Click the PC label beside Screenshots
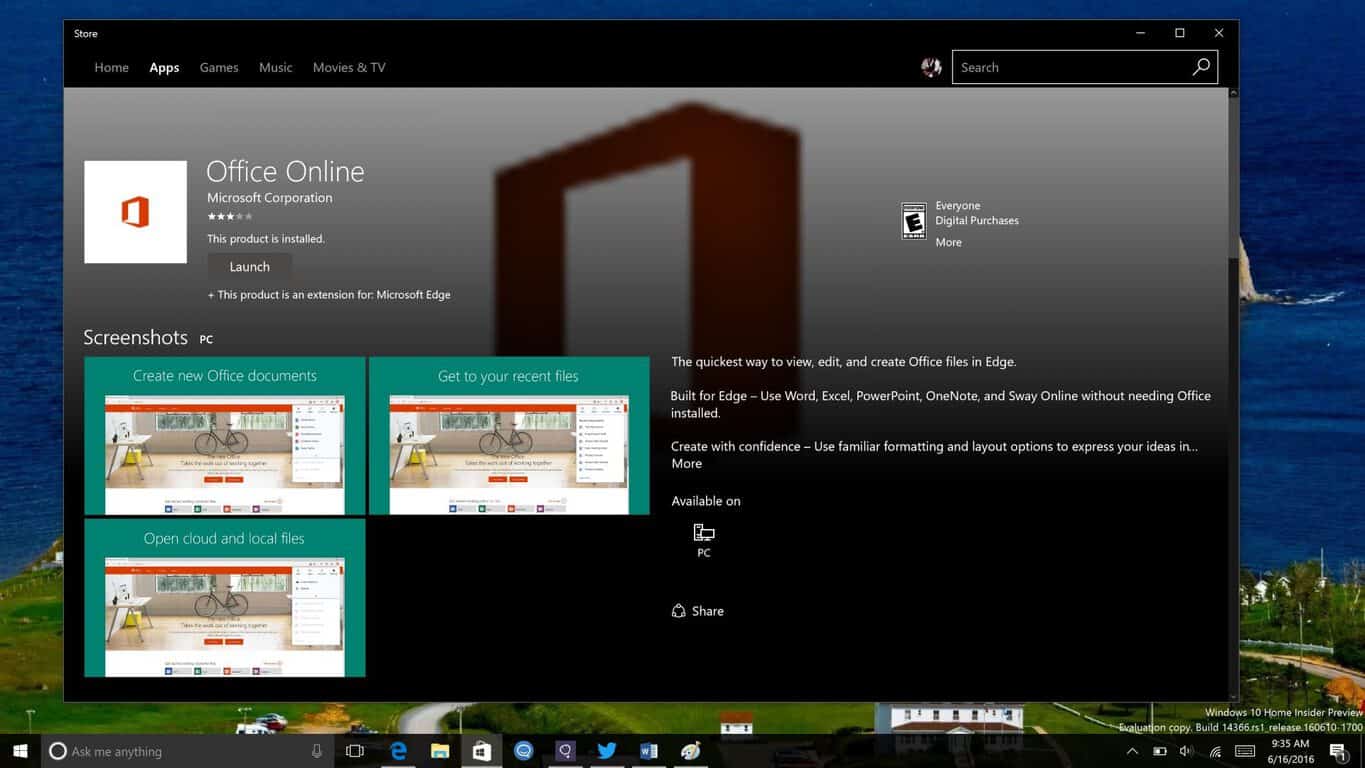Viewport: 1365px width, 768px height. pos(206,340)
